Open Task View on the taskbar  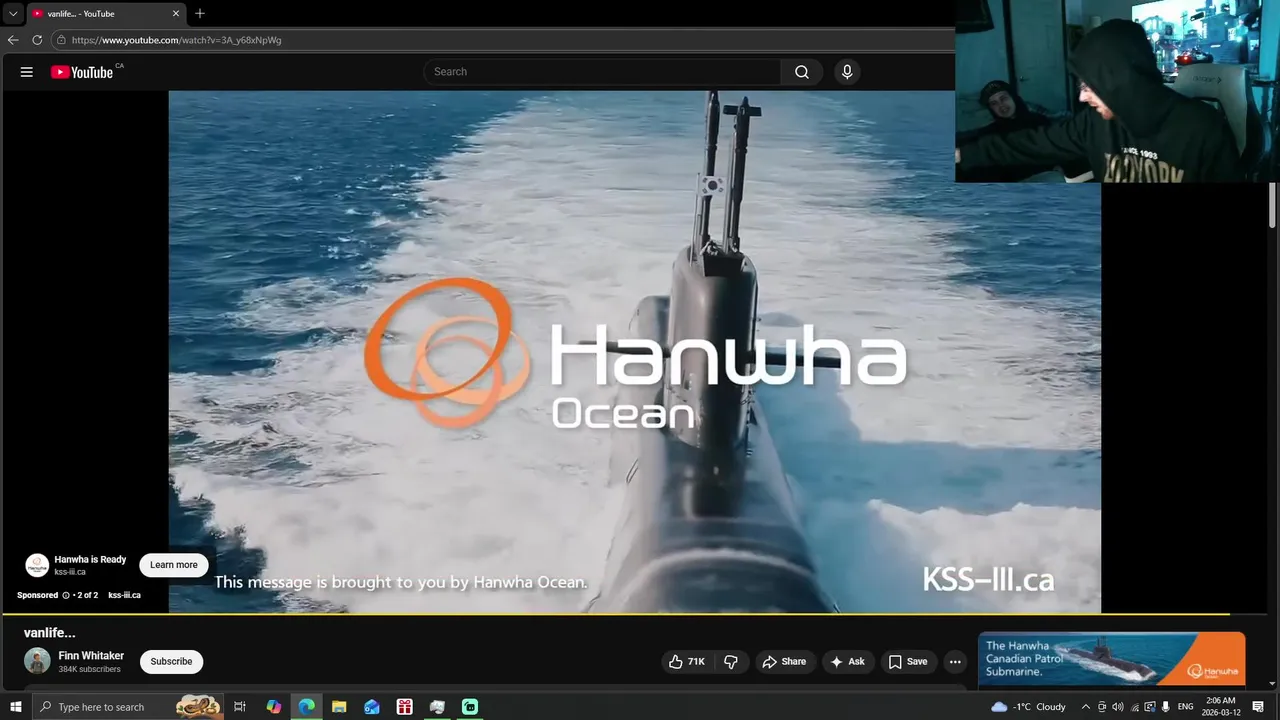click(x=240, y=707)
